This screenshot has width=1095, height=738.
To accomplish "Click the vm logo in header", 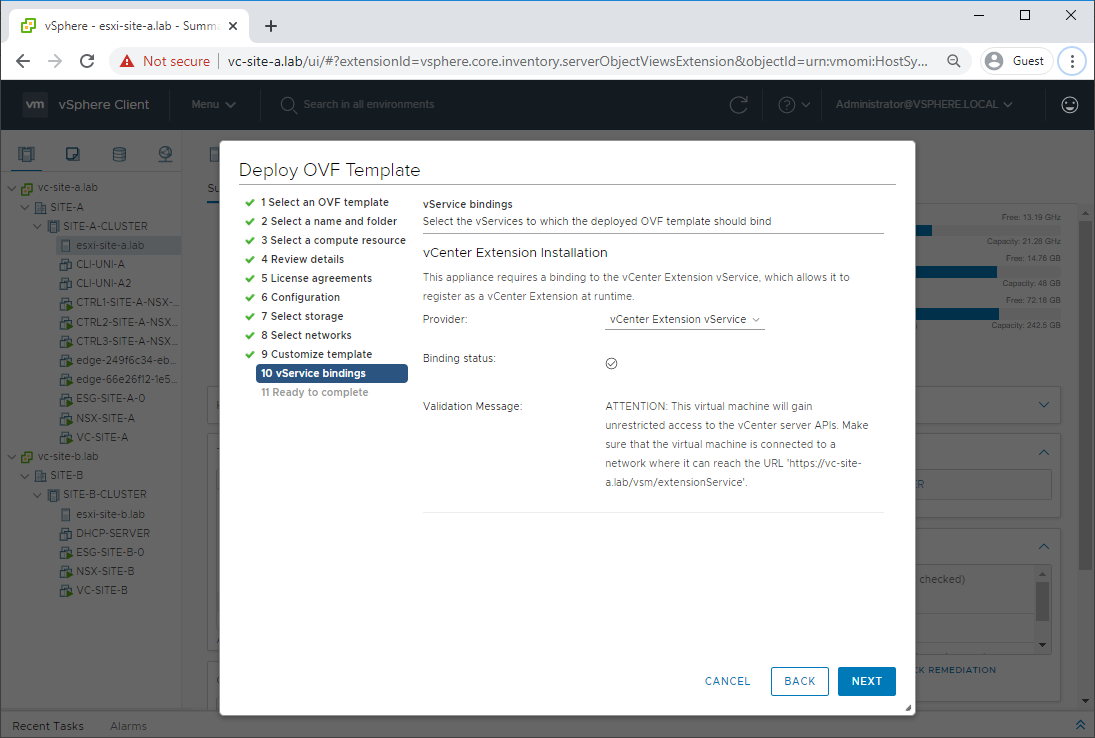I will [x=35, y=105].
